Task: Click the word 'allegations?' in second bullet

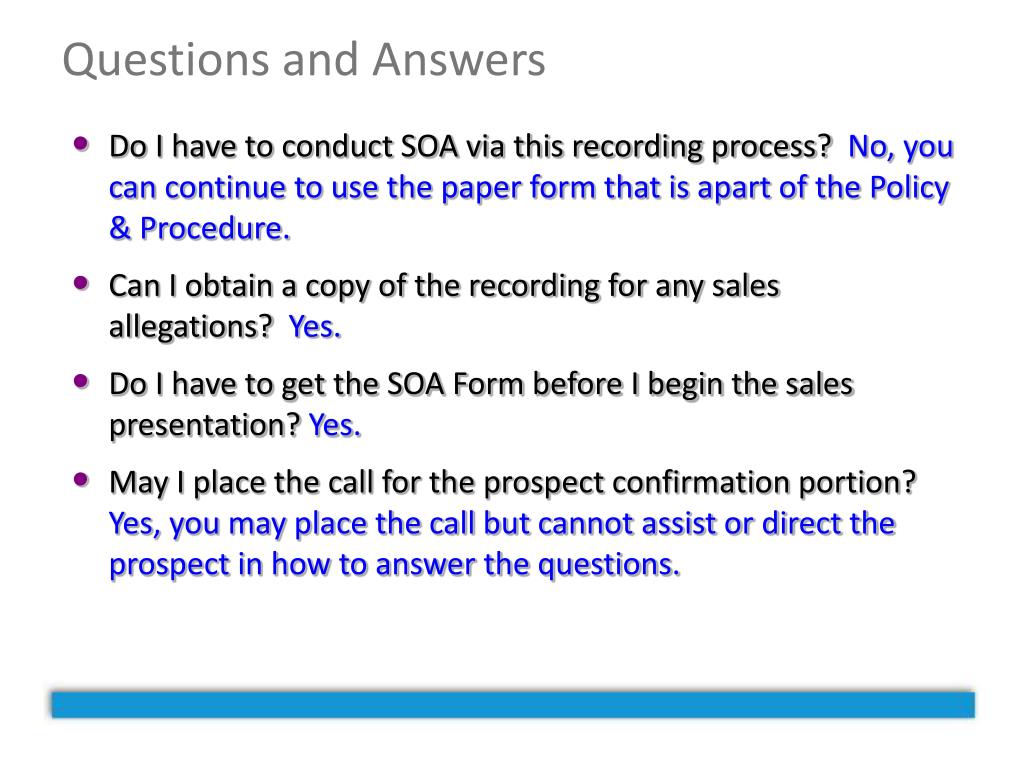Action: (191, 327)
